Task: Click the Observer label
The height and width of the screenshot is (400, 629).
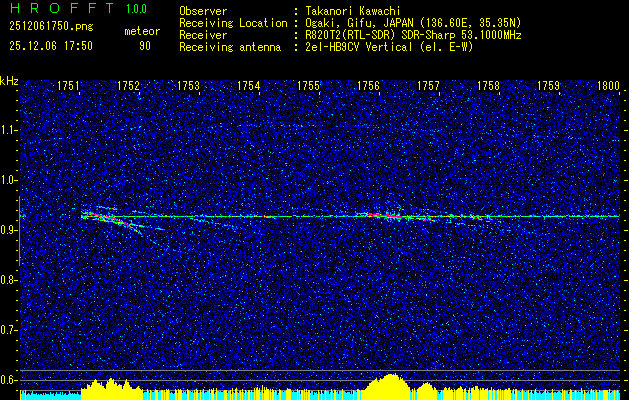Action: click(203, 11)
